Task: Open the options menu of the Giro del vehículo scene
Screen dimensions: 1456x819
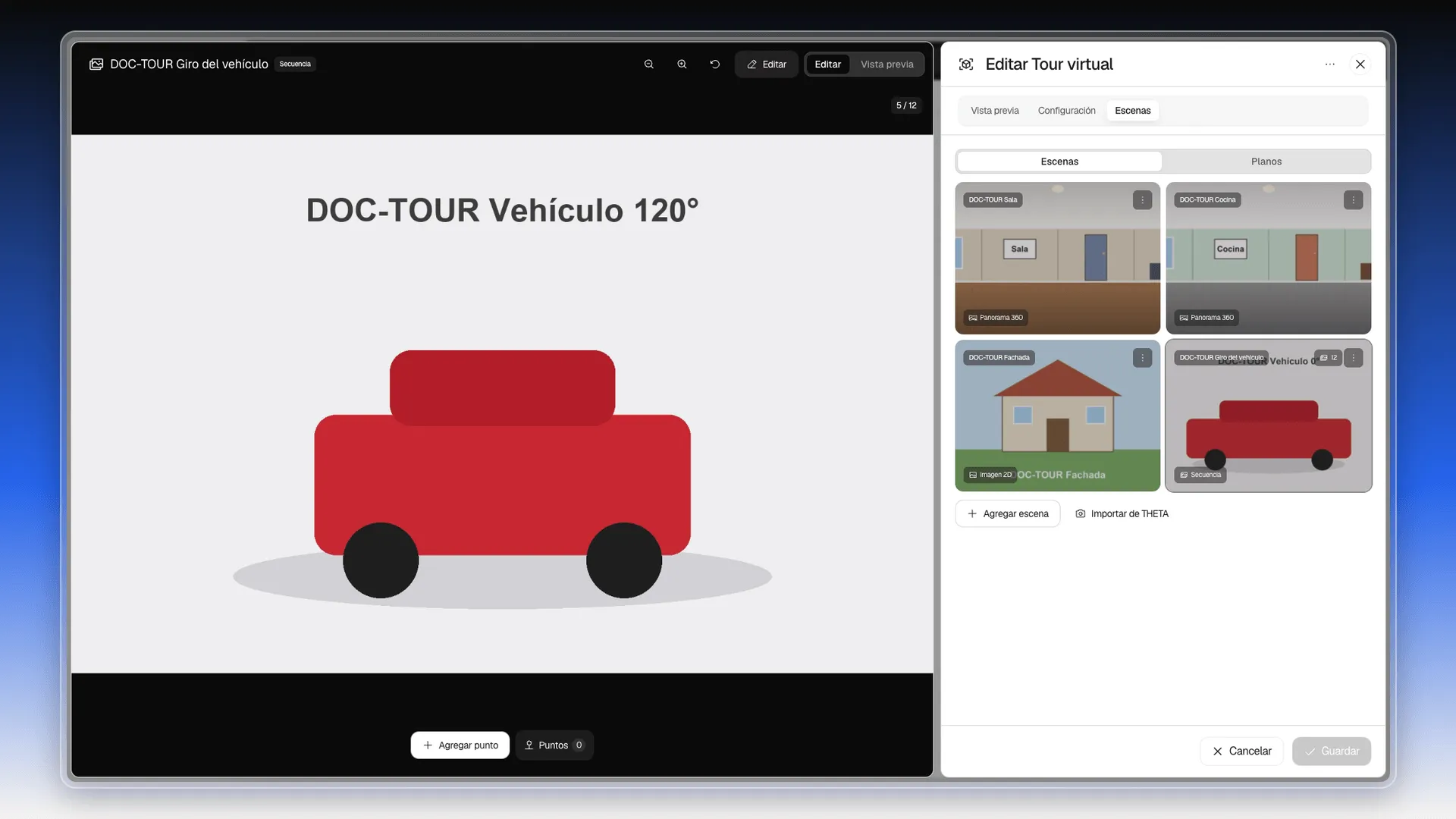Action: tap(1353, 358)
